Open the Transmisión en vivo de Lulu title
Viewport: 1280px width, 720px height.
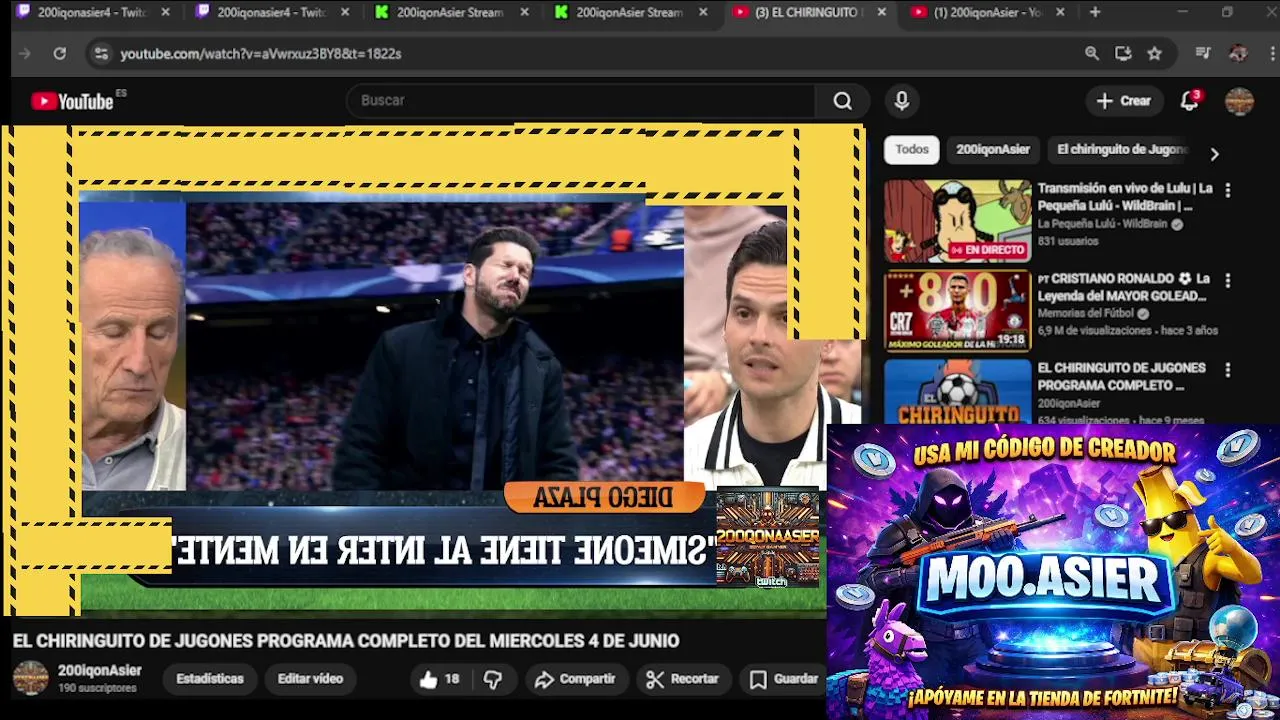(1125, 197)
